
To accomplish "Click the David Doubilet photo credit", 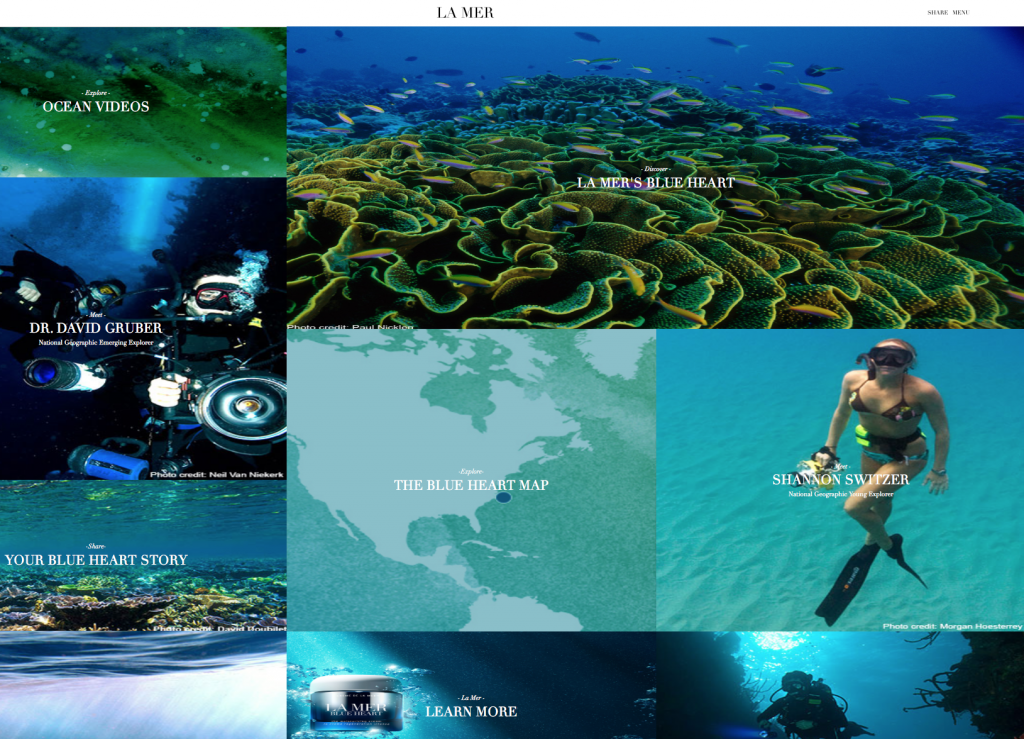I will [218, 628].
